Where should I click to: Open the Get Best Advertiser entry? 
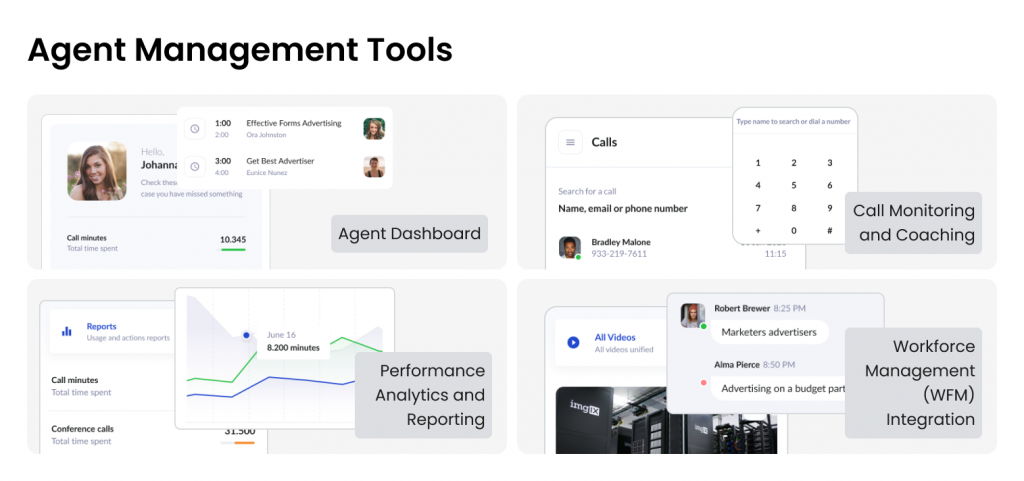click(280, 161)
